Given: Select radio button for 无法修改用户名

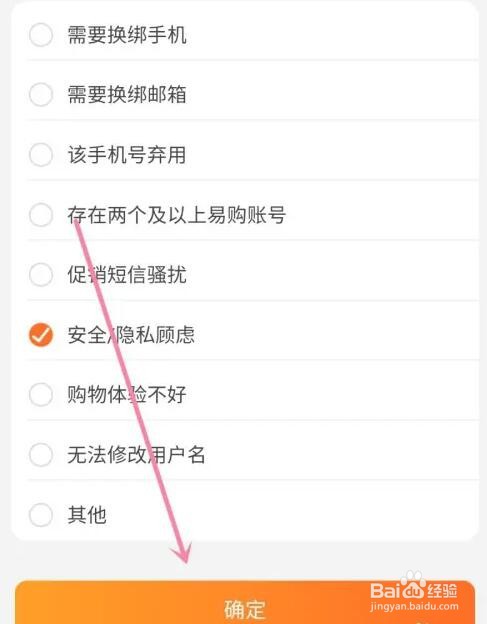Looking at the screenshot, I should coord(41,455).
